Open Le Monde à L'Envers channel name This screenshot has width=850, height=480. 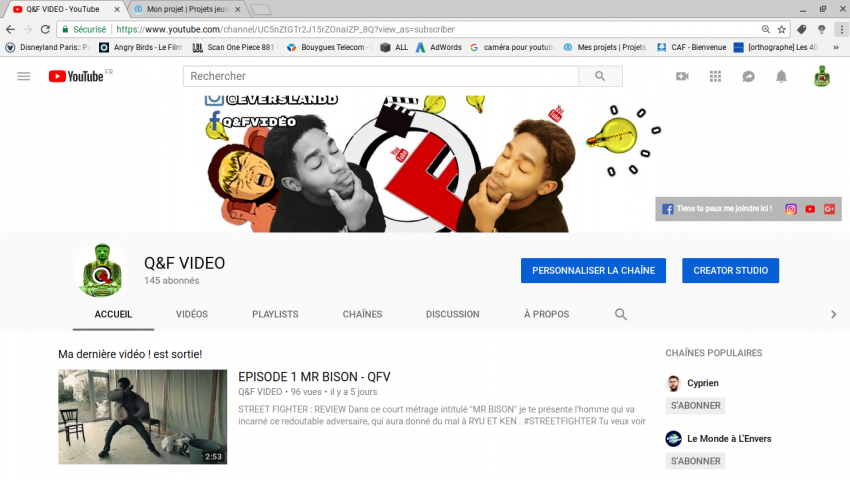click(x=729, y=439)
